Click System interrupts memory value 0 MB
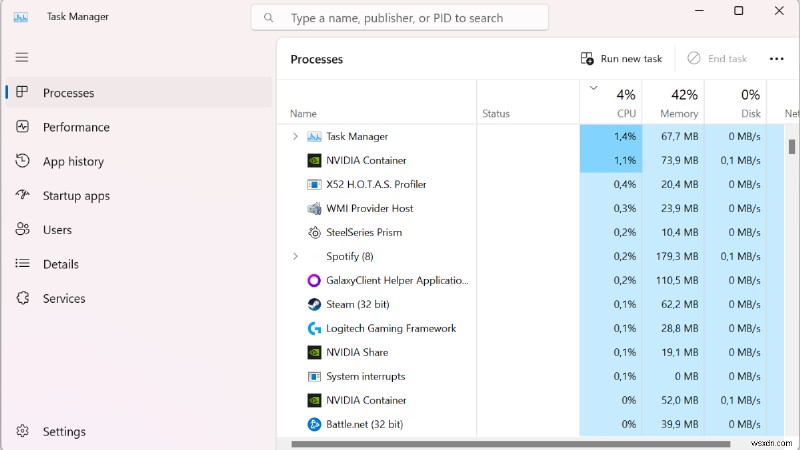 [x=686, y=377]
